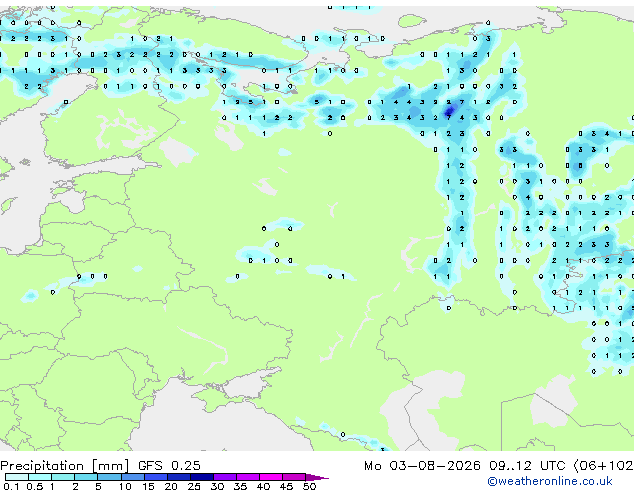Pick the 20–25 mm legend color swatch
Image resolution: width=634 pixels, height=490 pixels.
point(179,477)
